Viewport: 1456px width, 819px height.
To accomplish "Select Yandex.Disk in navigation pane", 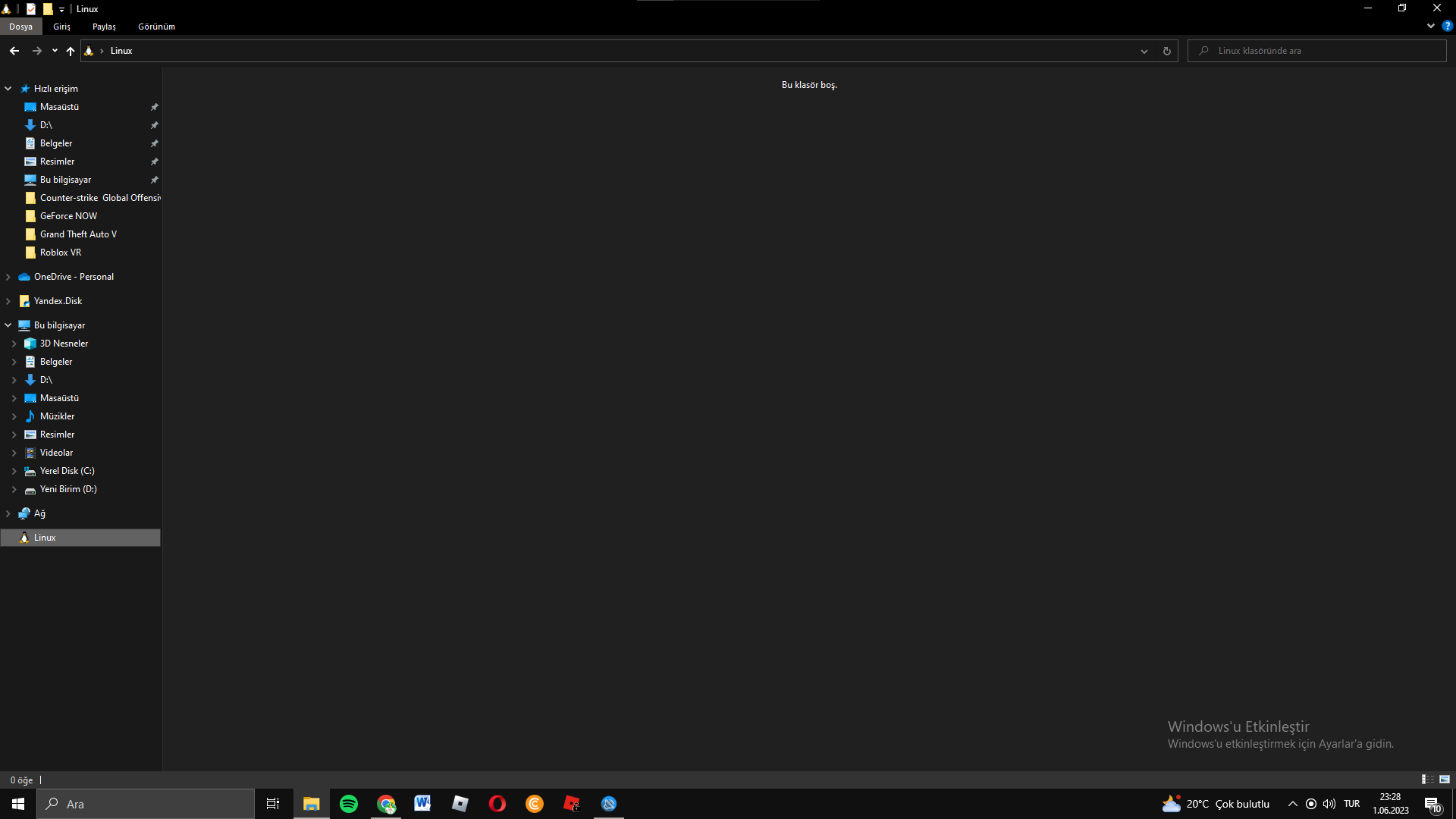I will coord(58,301).
